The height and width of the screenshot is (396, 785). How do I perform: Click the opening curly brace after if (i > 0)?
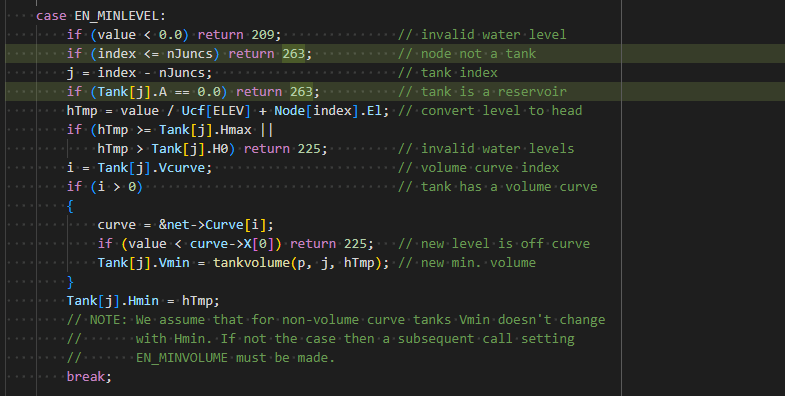70,206
